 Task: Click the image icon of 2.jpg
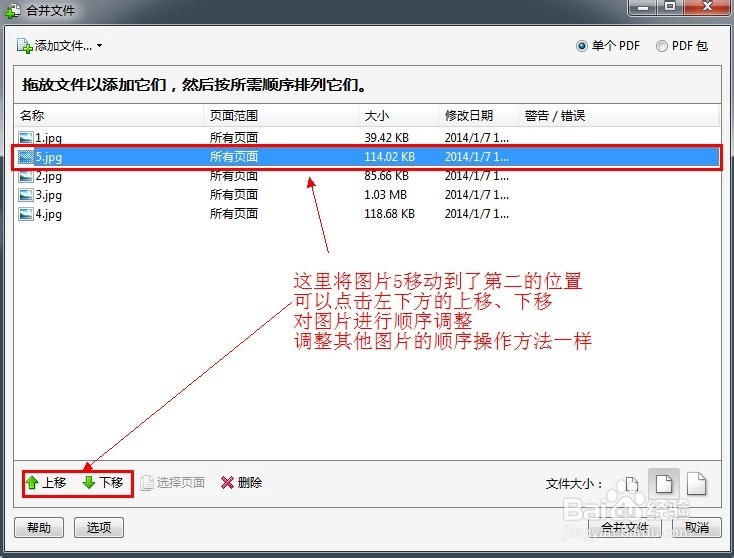click(x=26, y=176)
